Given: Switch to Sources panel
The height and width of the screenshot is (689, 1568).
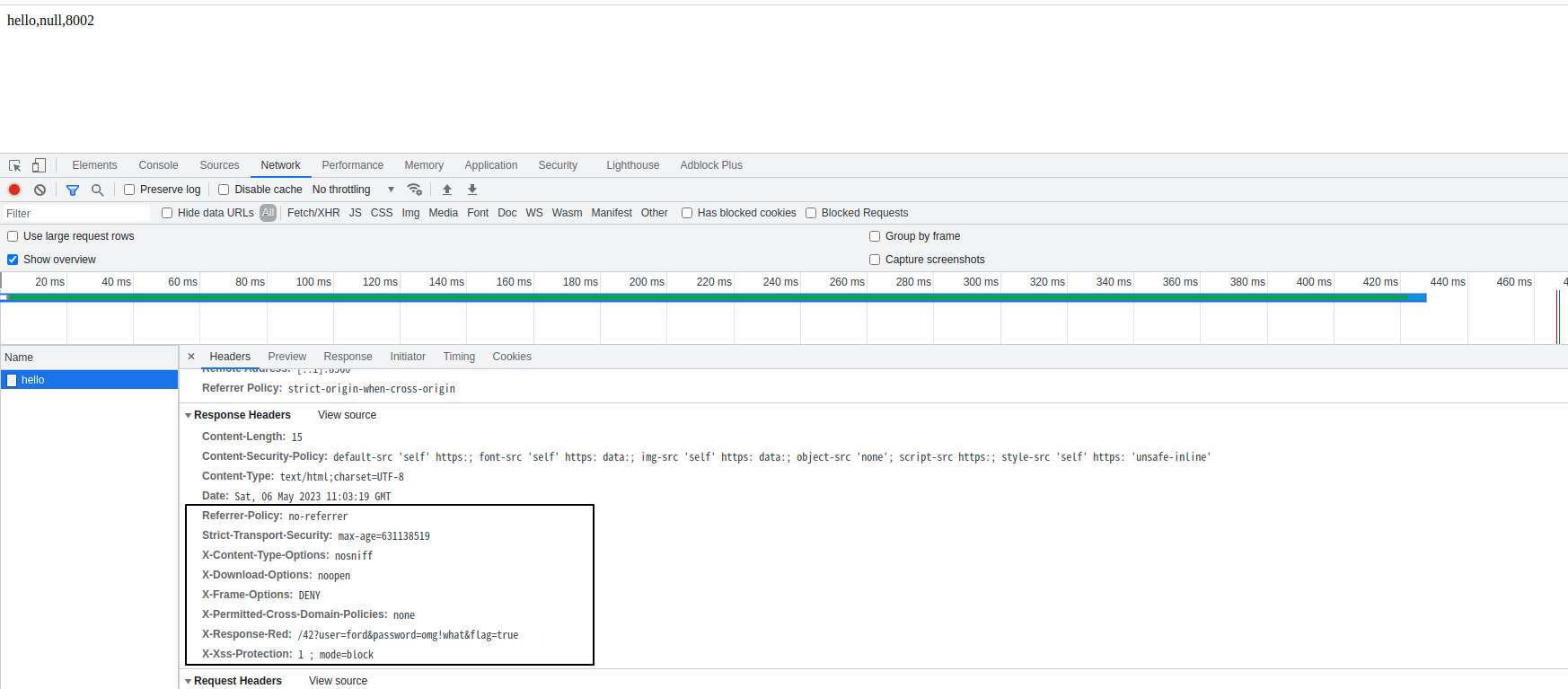Looking at the screenshot, I should tap(219, 165).
